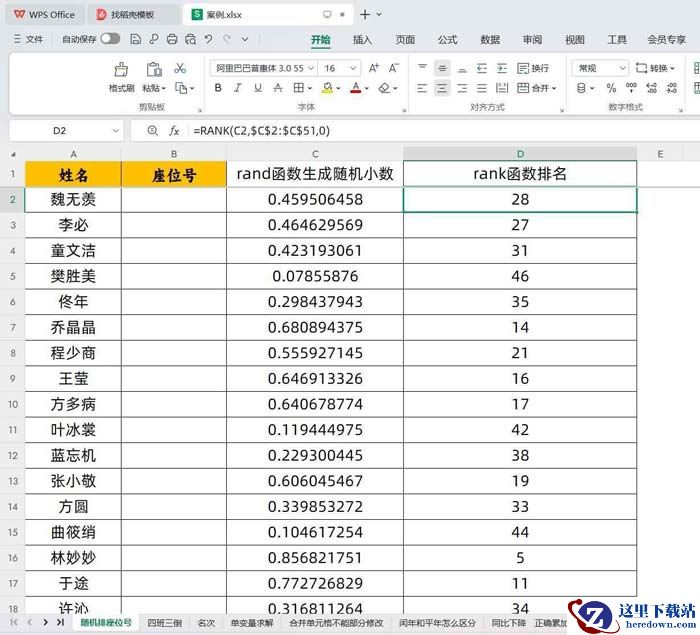This screenshot has width=700, height=635.
Task: Click the Italic I icon
Action: tap(237, 89)
